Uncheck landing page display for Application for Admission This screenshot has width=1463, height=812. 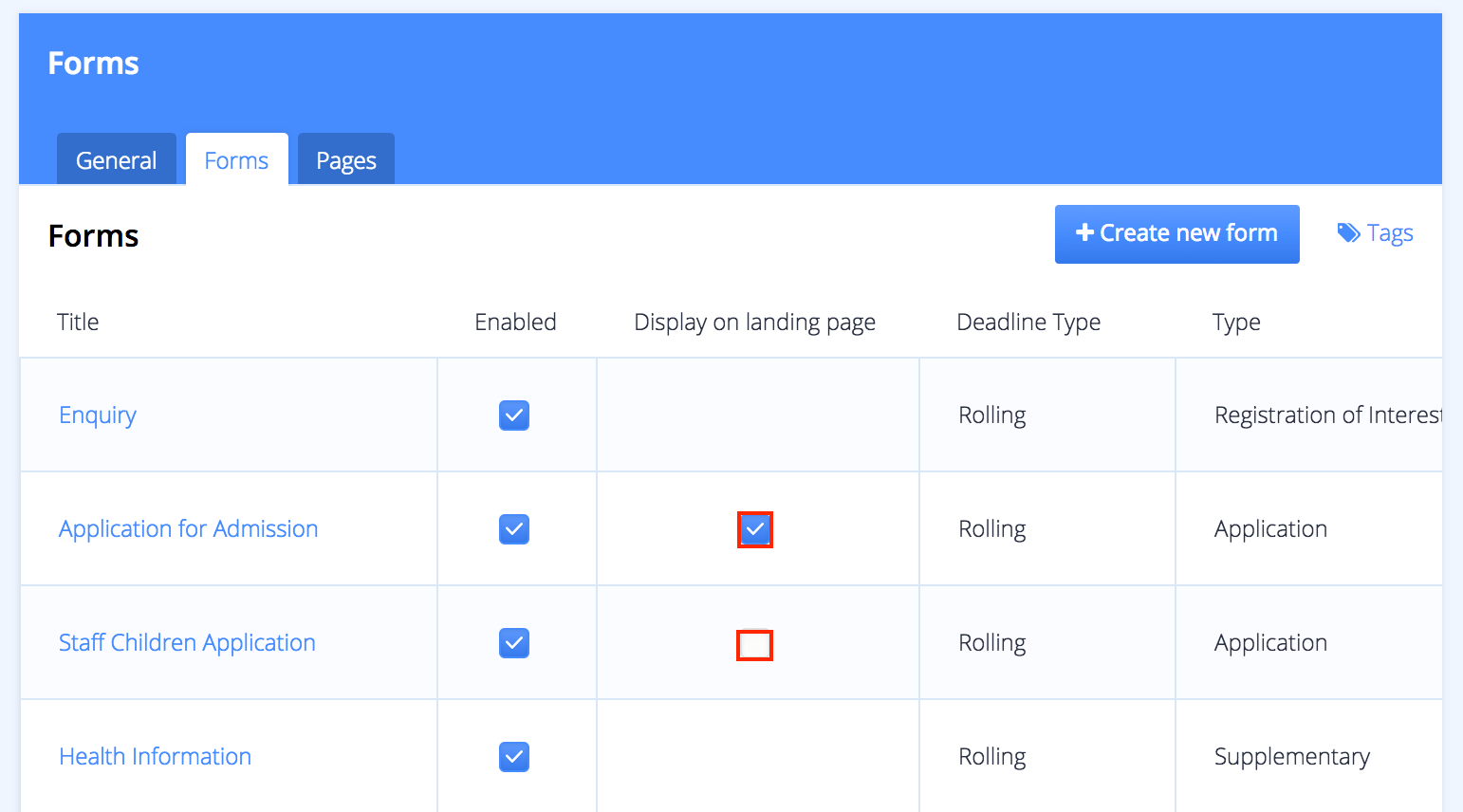(755, 529)
